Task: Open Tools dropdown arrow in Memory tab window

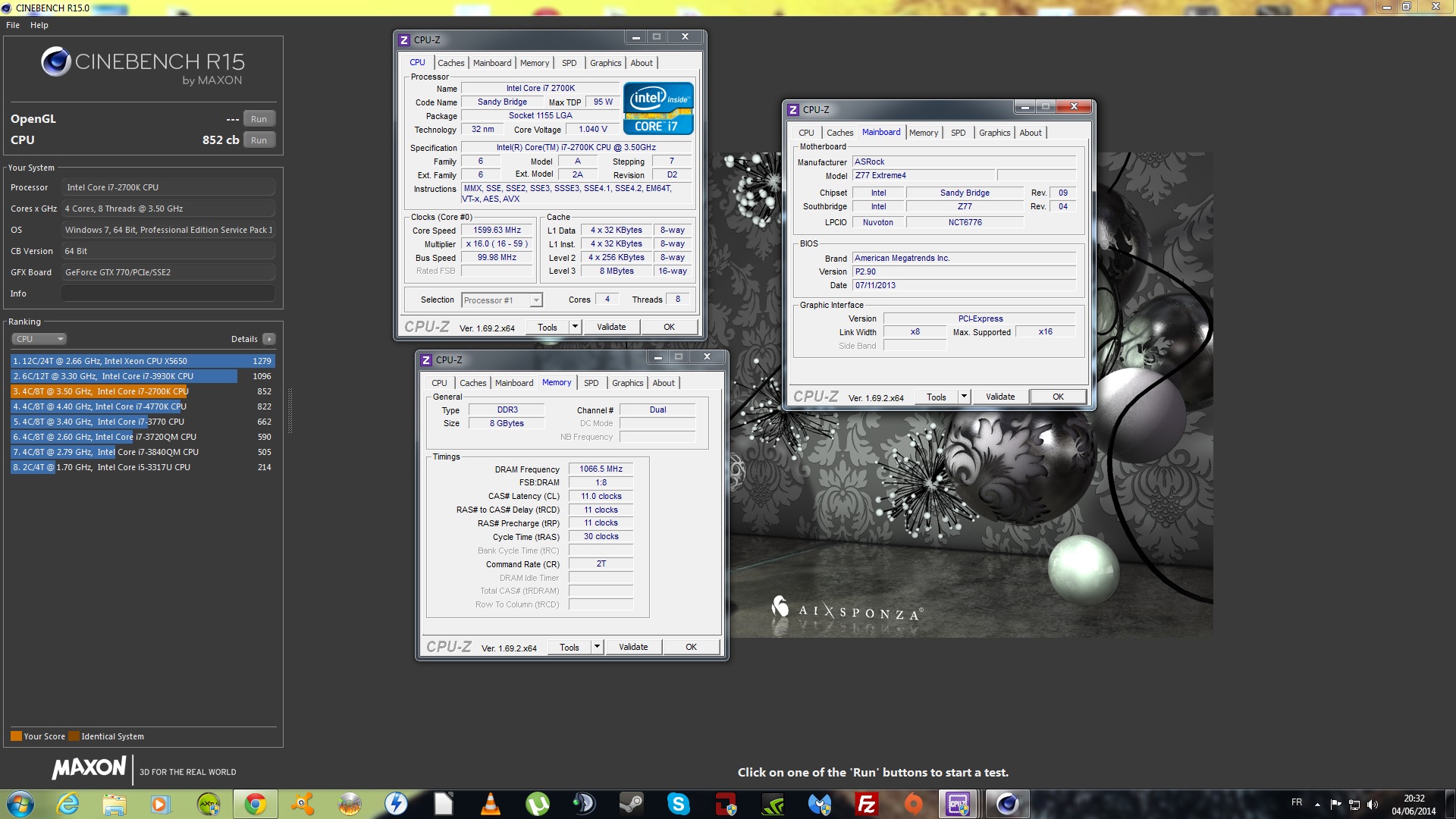Action: pos(597,647)
